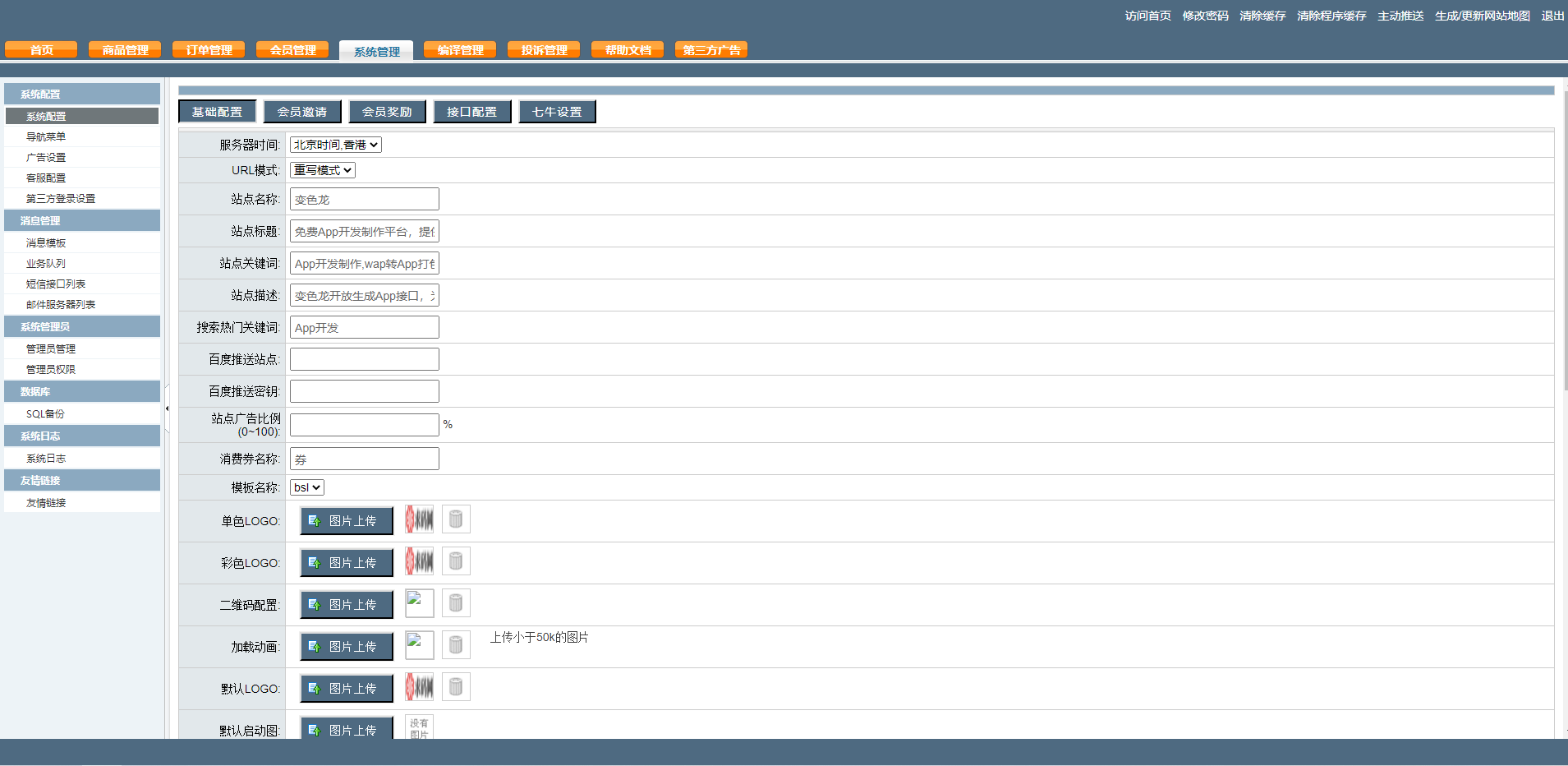Delete the 彩色LOGO image using trash icon
This screenshot has height=766, width=1568.
coord(456,561)
